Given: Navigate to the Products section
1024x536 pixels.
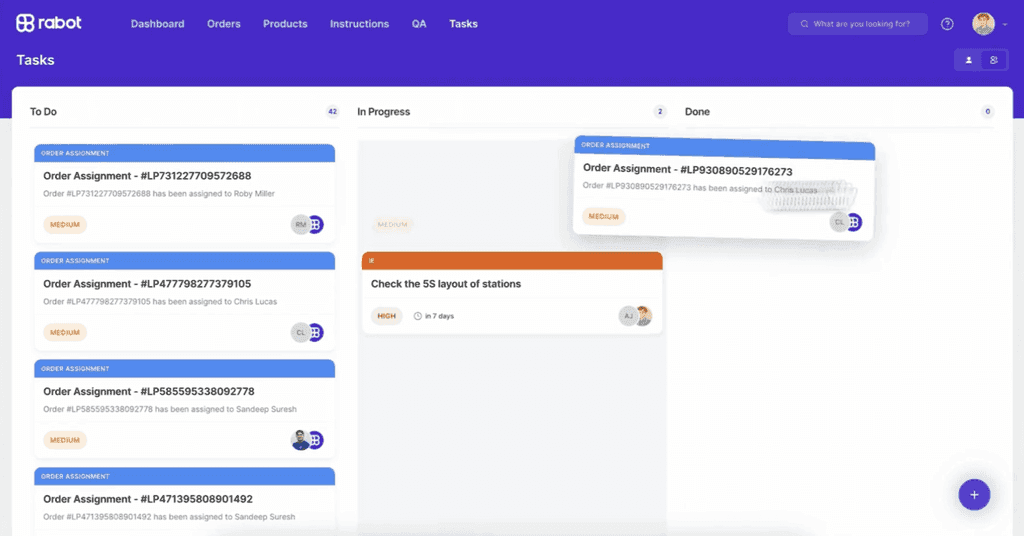Looking at the screenshot, I should point(285,24).
